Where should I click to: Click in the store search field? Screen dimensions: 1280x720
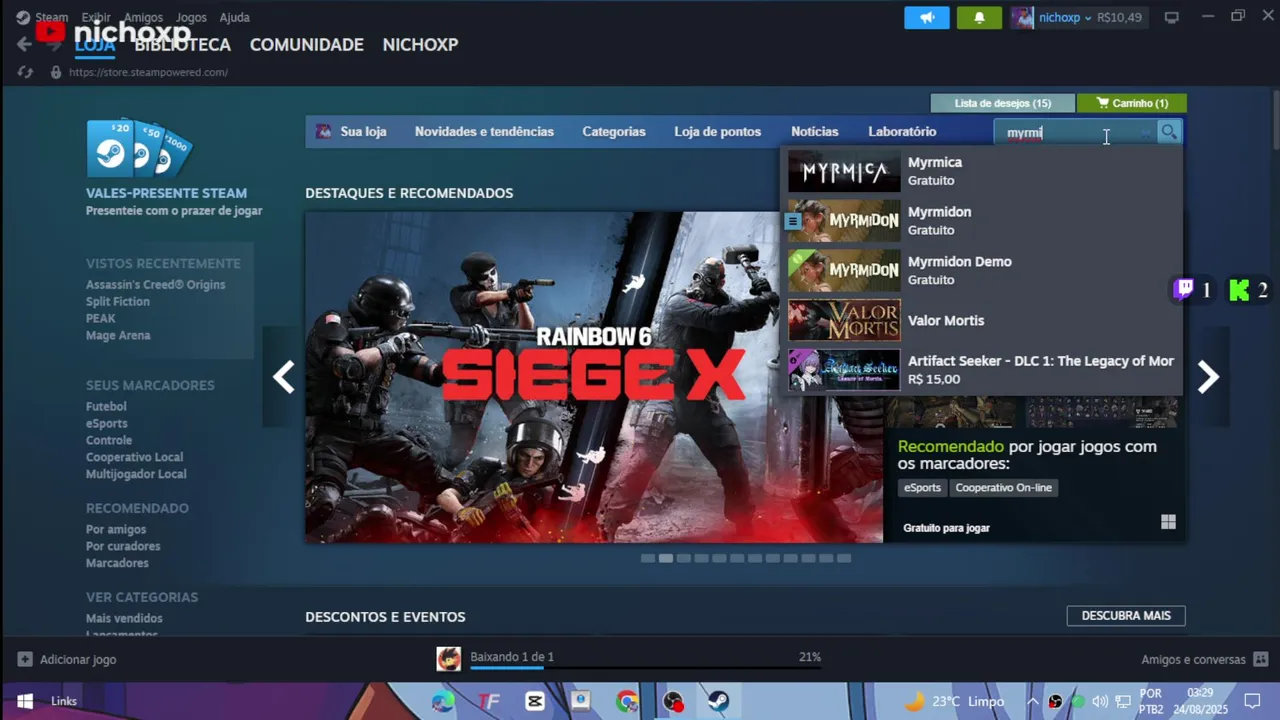coord(1075,132)
